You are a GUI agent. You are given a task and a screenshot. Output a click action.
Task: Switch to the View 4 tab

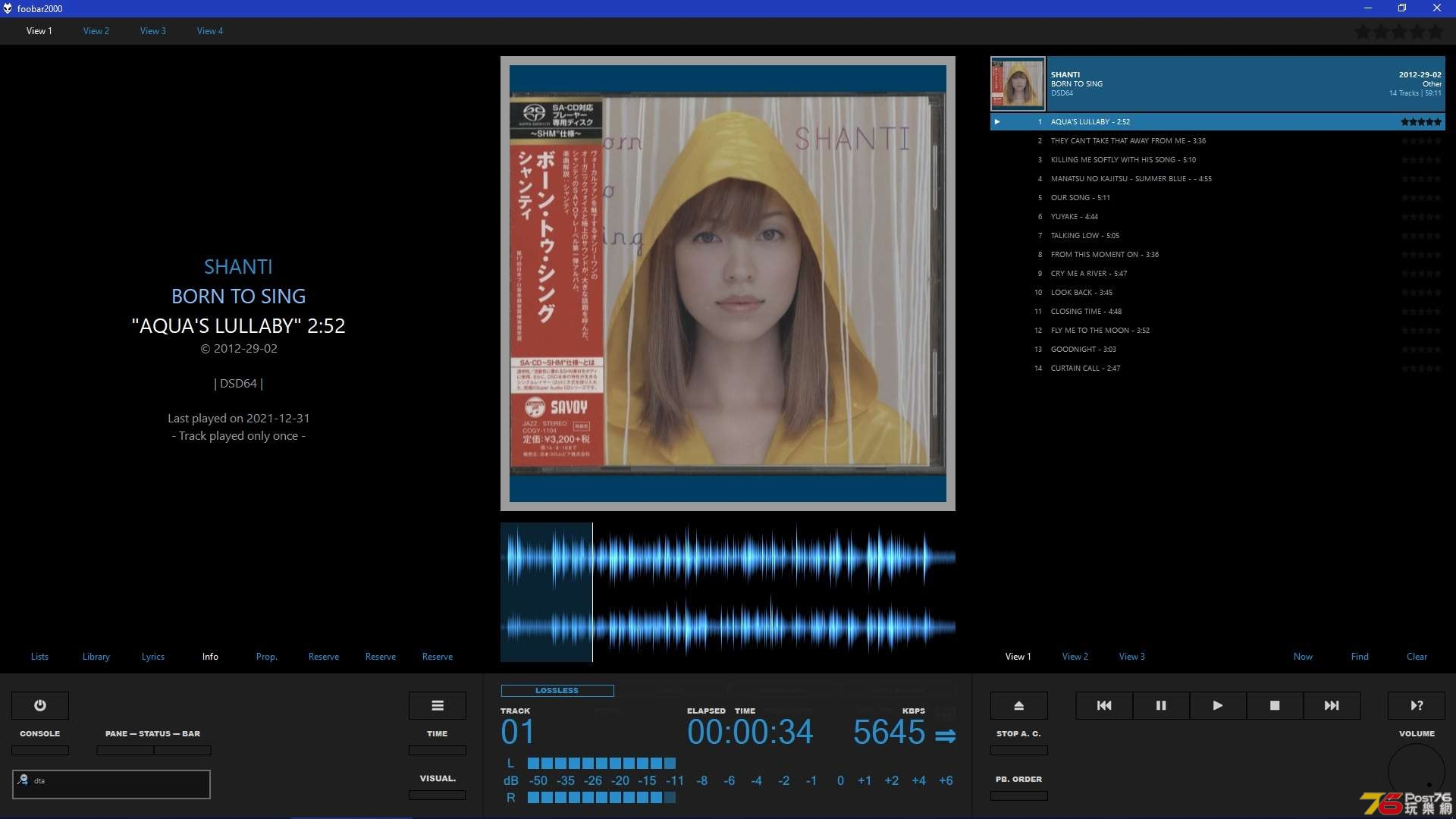pyautogui.click(x=210, y=31)
